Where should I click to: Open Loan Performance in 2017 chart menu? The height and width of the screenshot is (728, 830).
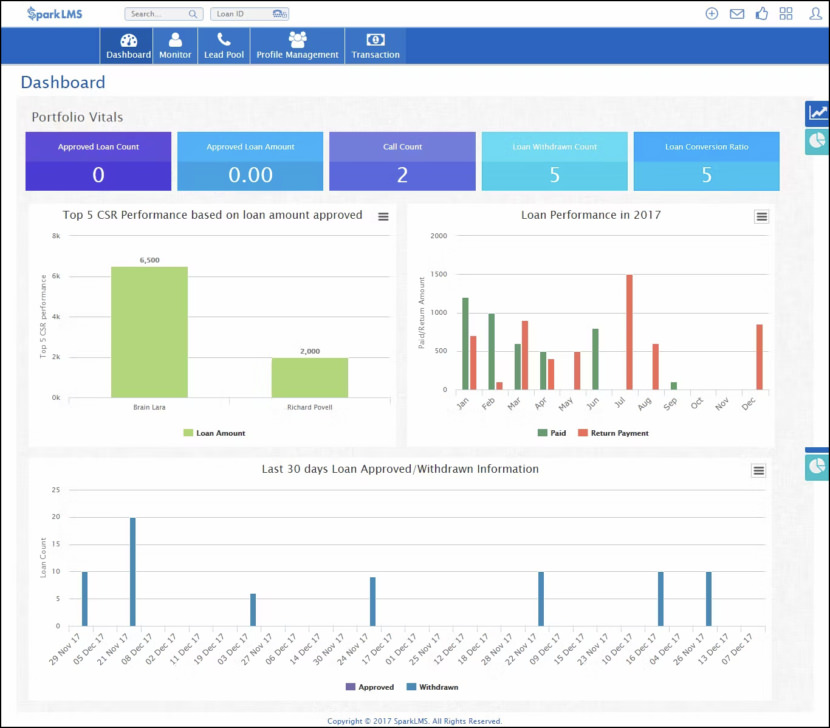coord(762,217)
